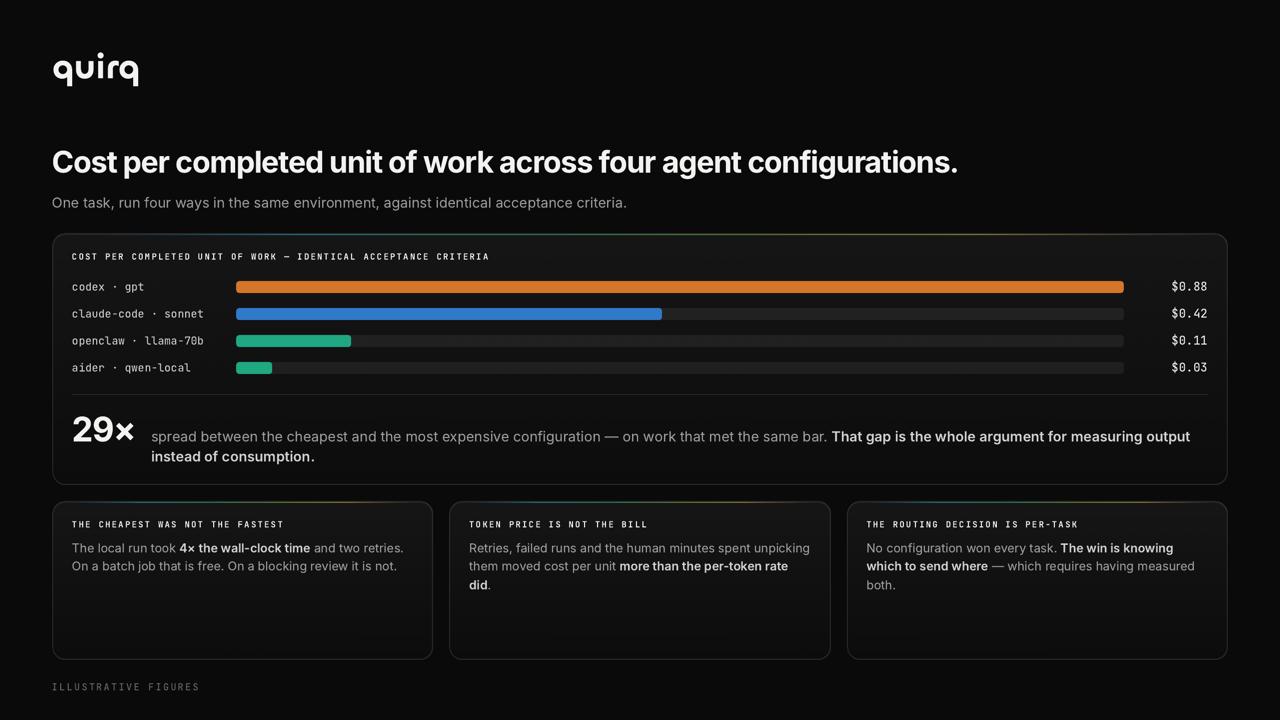The width and height of the screenshot is (1280, 720).
Task: Select the 'openclaw · llama-70b' row label
Action: pos(137,341)
